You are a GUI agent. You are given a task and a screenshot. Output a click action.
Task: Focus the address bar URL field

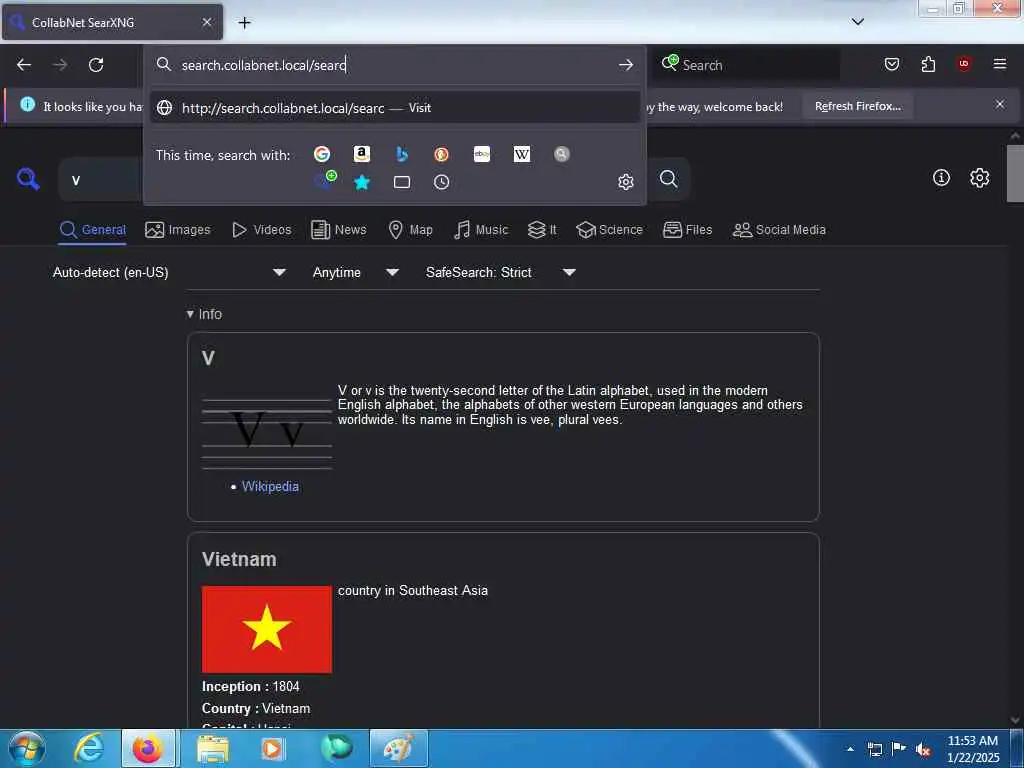pyautogui.click(x=395, y=65)
